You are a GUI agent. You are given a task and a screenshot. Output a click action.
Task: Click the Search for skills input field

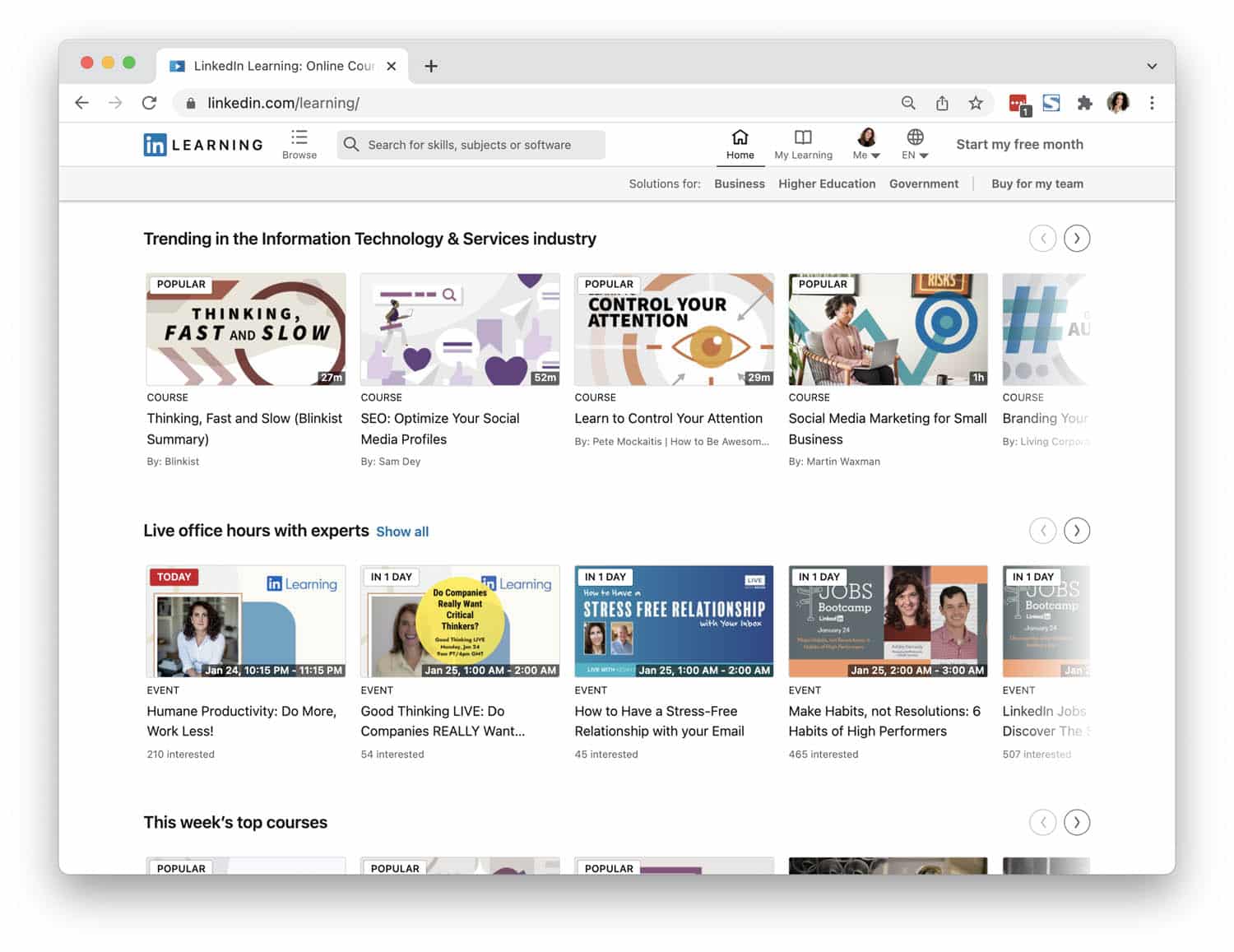471,145
